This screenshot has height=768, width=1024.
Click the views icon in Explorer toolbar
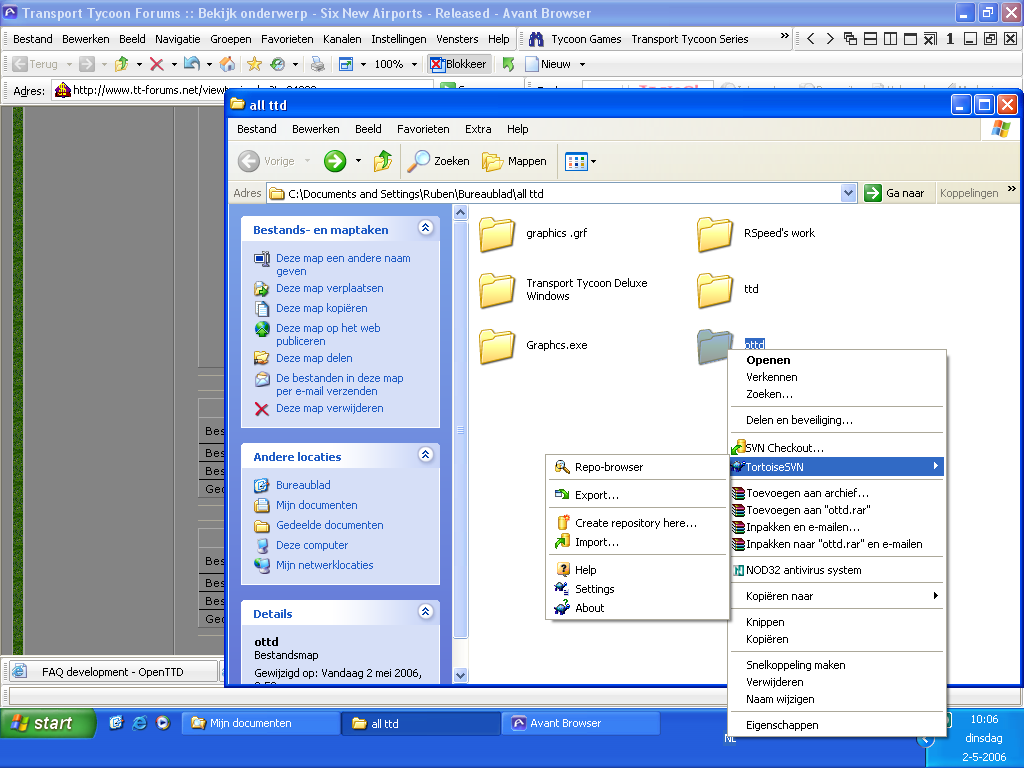tap(576, 161)
